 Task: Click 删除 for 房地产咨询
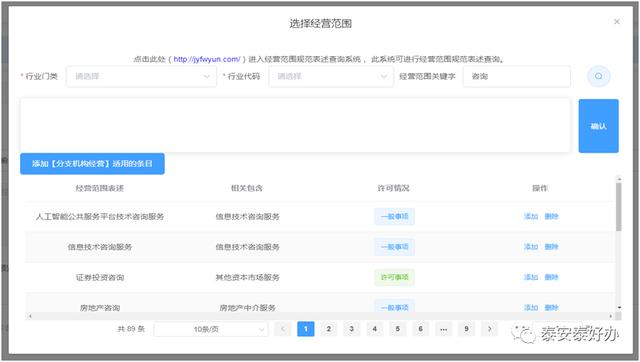[551, 307]
